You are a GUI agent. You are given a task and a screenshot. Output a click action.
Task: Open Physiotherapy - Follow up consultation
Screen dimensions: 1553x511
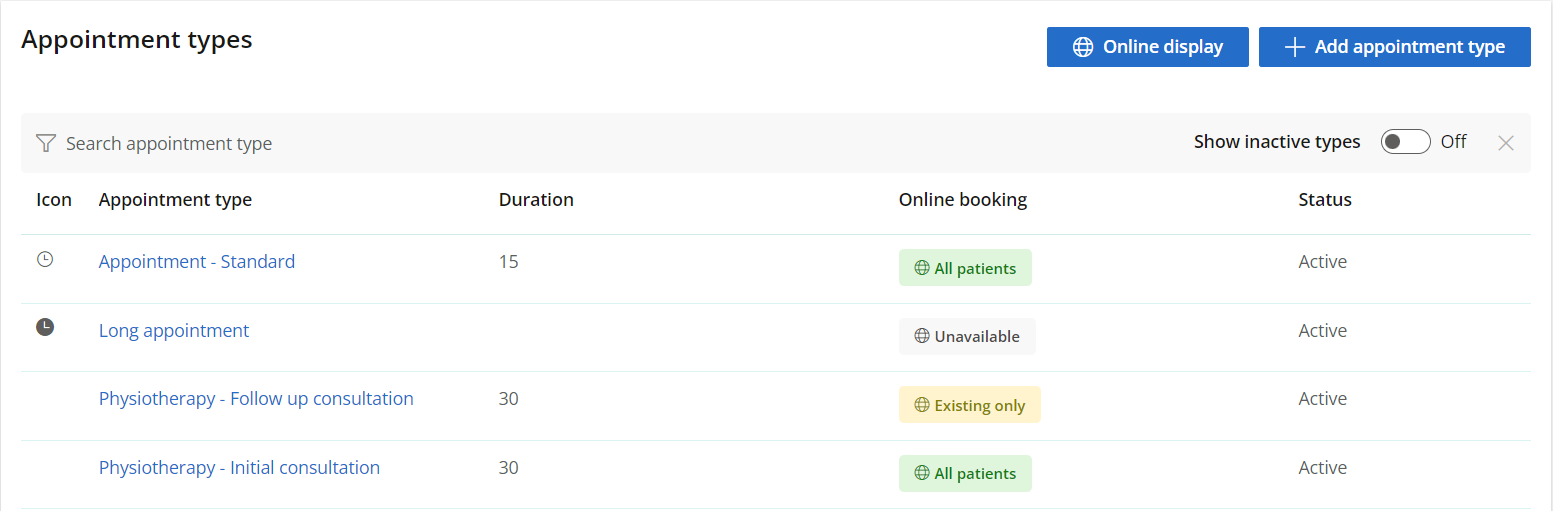tap(256, 399)
